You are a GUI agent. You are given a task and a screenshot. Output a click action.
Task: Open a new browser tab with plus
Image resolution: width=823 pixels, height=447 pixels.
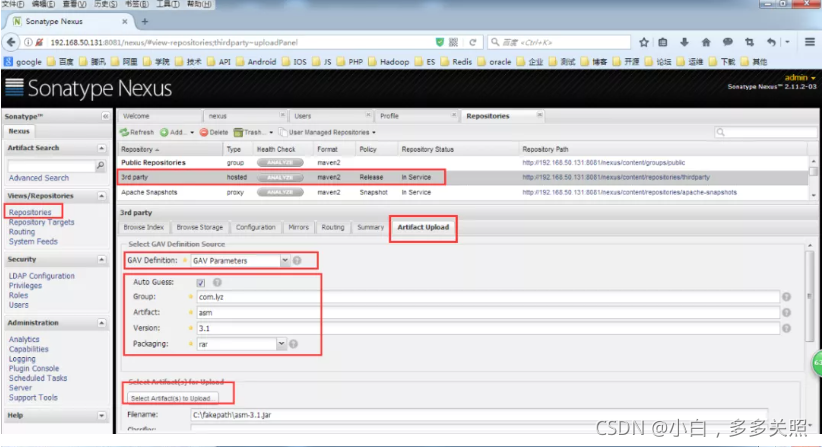click(x=145, y=22)
